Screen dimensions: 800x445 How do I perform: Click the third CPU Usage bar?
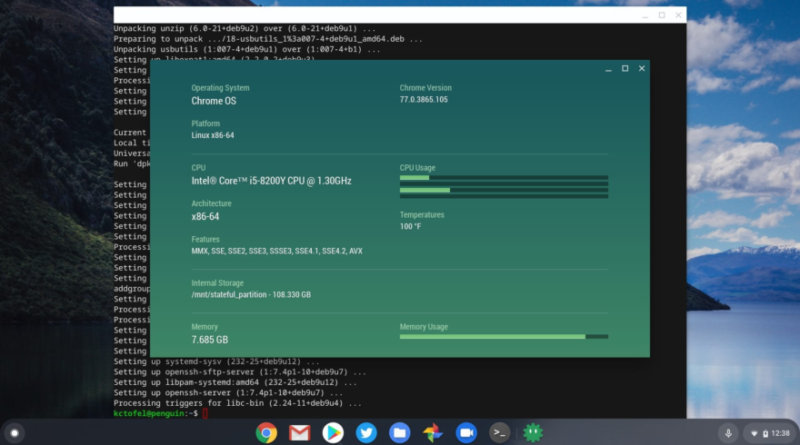(x=504, y=190)
